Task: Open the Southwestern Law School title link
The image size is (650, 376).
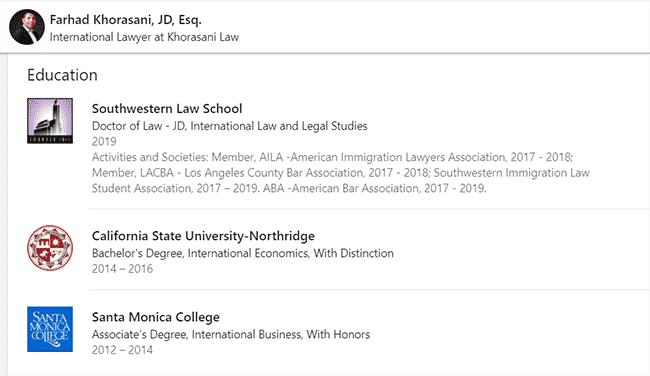Action: pyautogui.click(x=167, y=109)
